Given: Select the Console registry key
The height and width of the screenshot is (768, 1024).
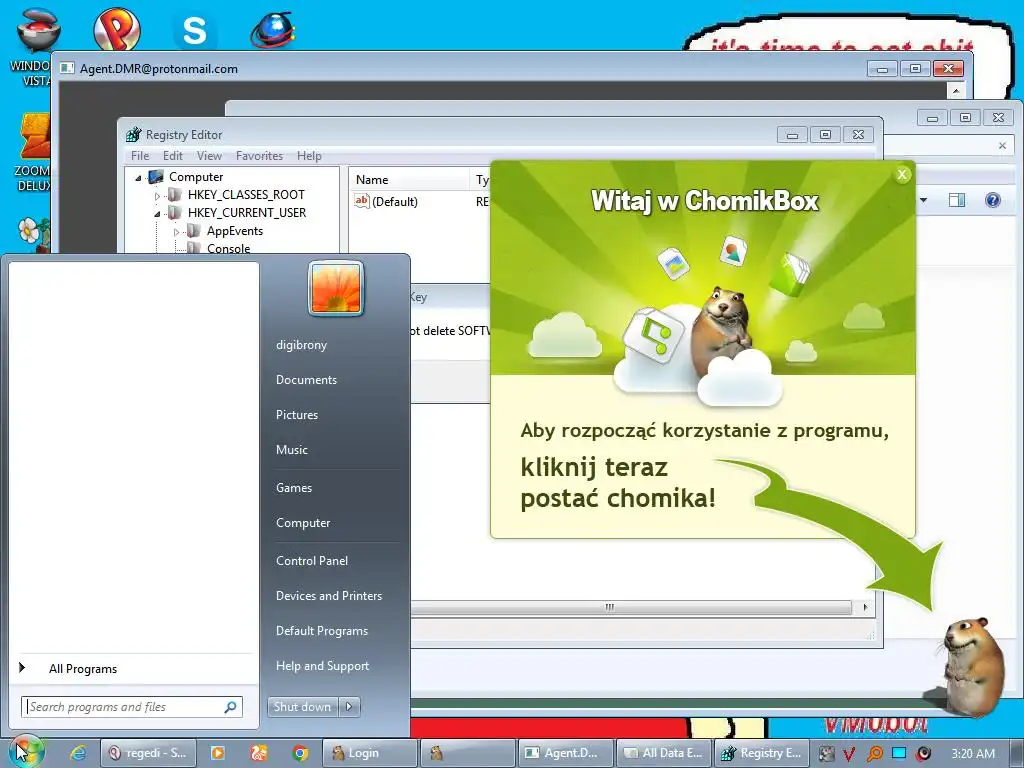Looking at the screenshot, I should pos(228,248).
